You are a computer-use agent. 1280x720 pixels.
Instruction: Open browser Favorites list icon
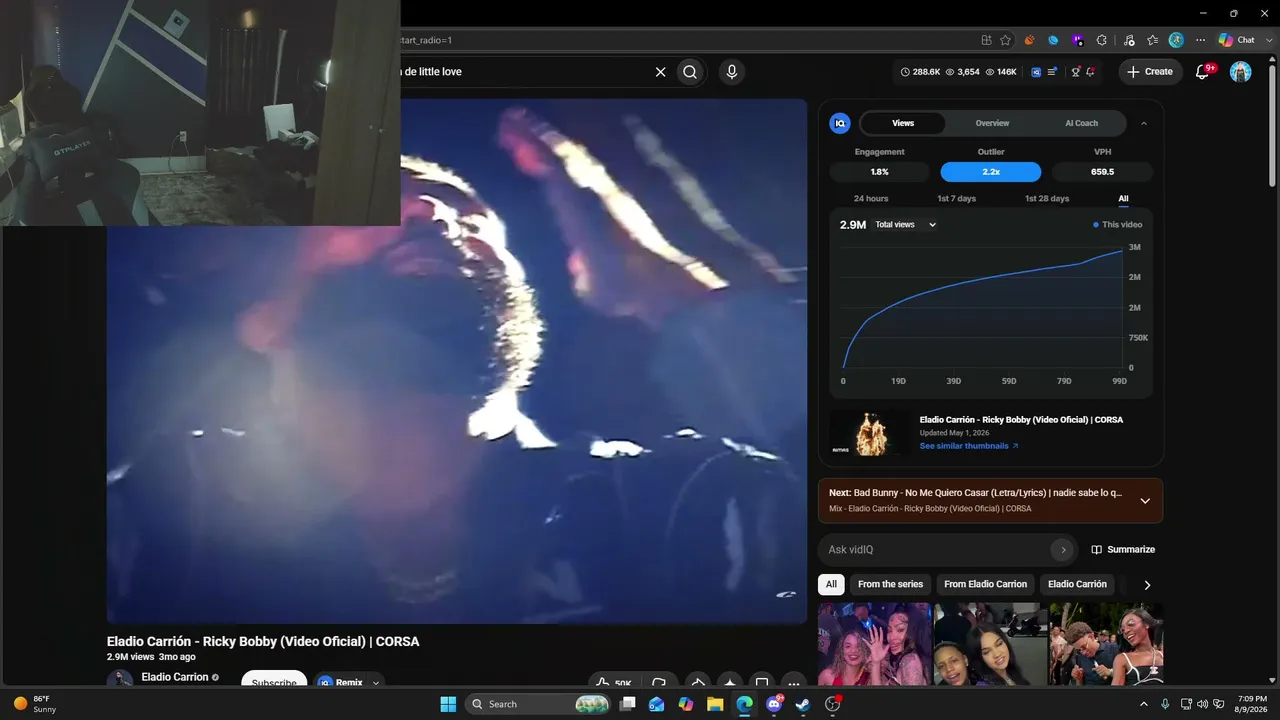coord(1153,40)
